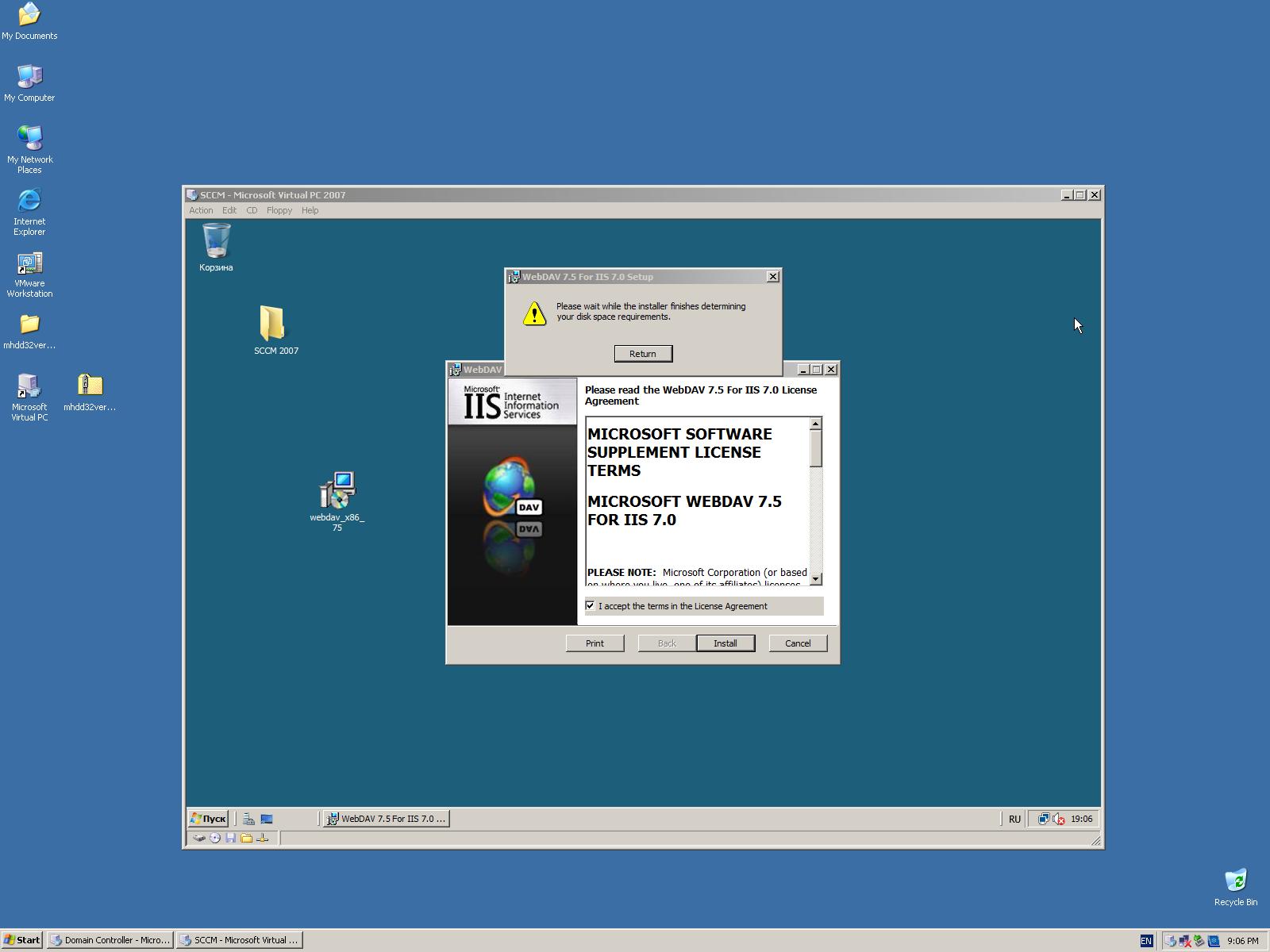Image resolution: width=1270 pixels, height=952 pixels.
Task: Click guest quick launch server manager icon
Action: [x=248, y=819]
